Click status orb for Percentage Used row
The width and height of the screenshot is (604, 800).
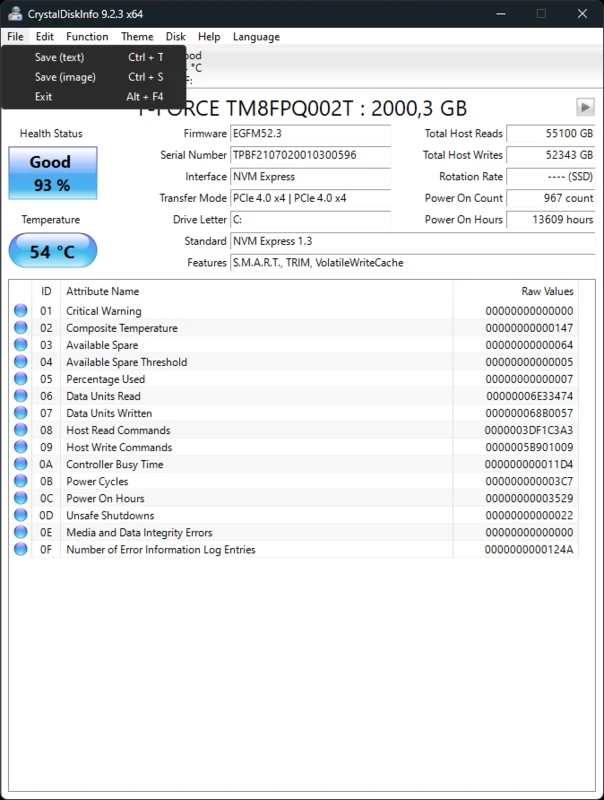tap(21, 379)
